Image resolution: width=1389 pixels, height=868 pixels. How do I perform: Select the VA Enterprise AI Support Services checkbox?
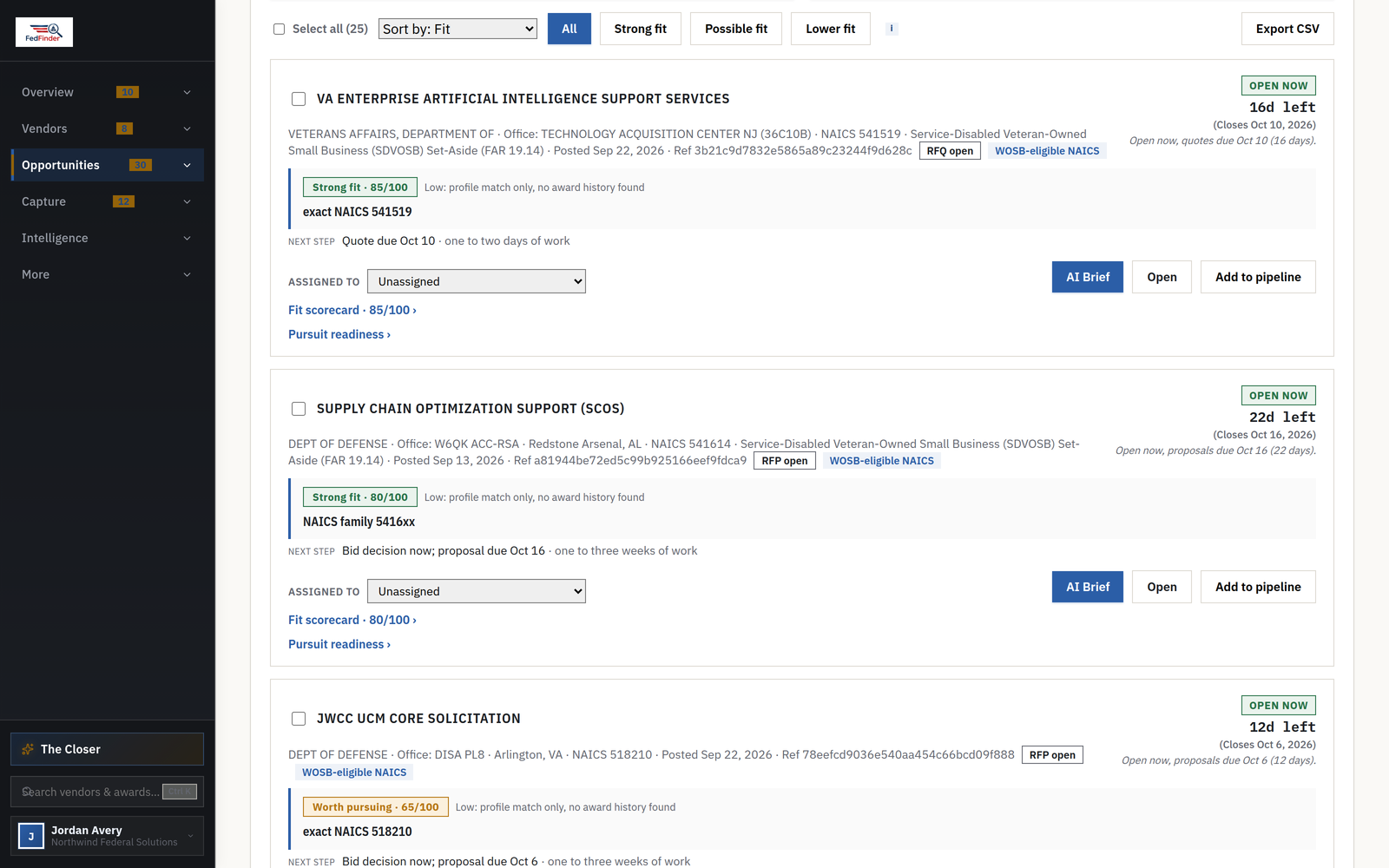299,99
